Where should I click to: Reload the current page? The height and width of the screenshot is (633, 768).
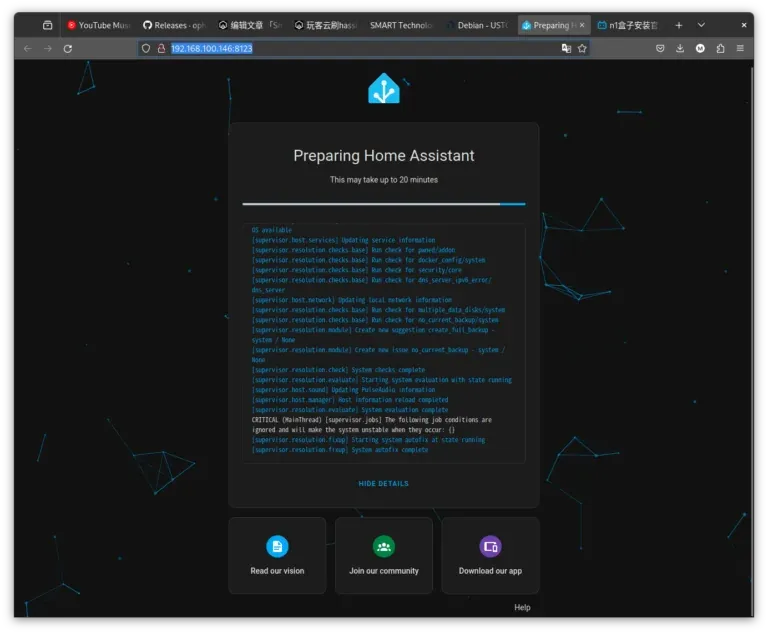point(68,49)
